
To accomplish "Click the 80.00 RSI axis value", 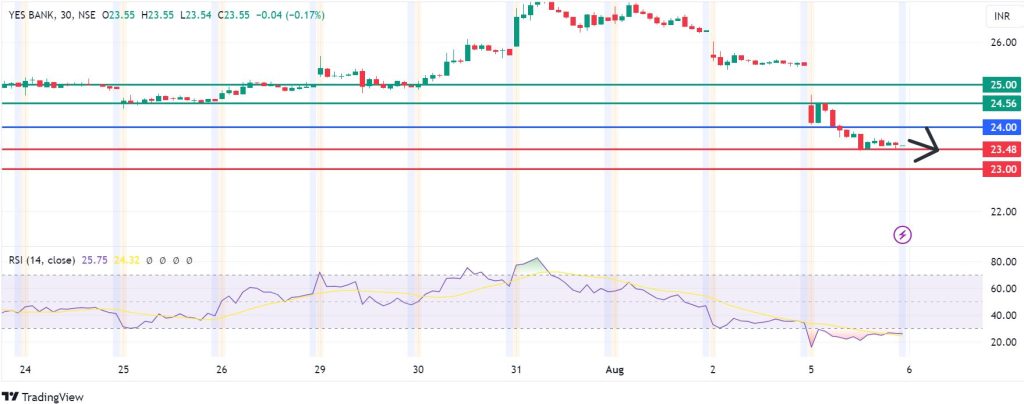I will pyautogui.click(x=1004, y=262).
